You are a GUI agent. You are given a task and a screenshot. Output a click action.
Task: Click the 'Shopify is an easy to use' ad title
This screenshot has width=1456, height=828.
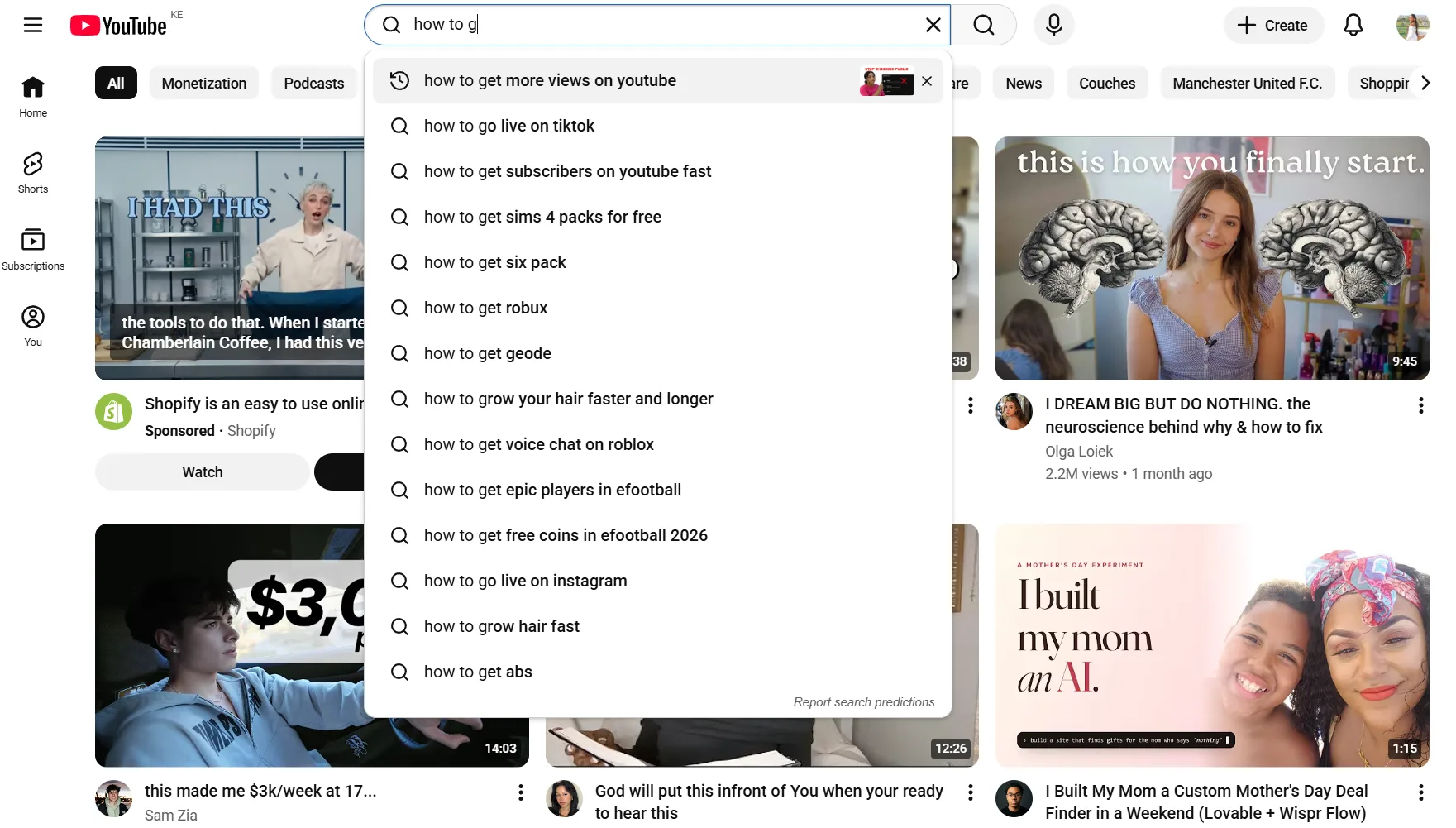(254, 404)
